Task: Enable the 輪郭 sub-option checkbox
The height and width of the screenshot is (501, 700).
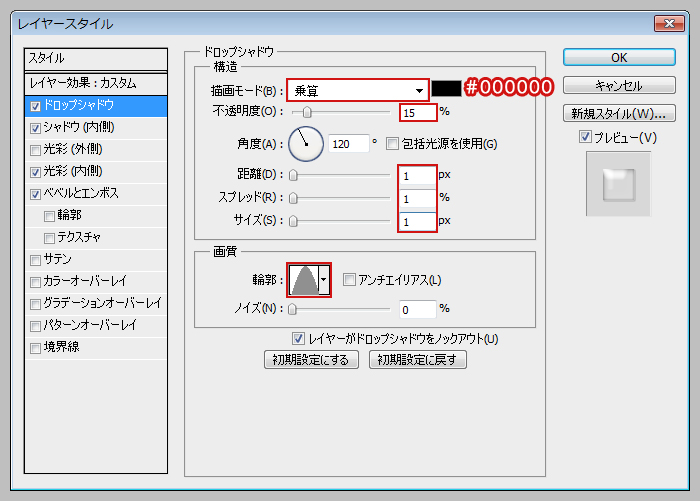Action: 50,217
